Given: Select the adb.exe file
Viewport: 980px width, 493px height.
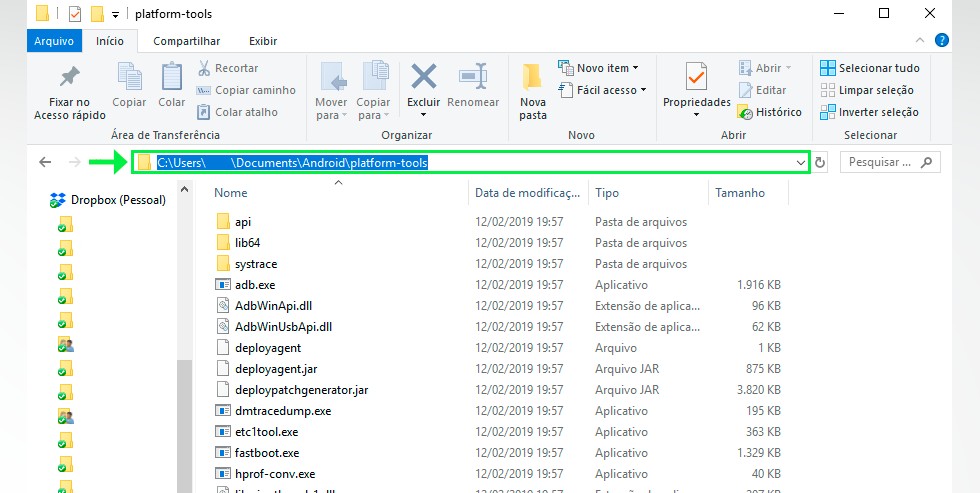Looking at the screenshot, I should (255, 285).
